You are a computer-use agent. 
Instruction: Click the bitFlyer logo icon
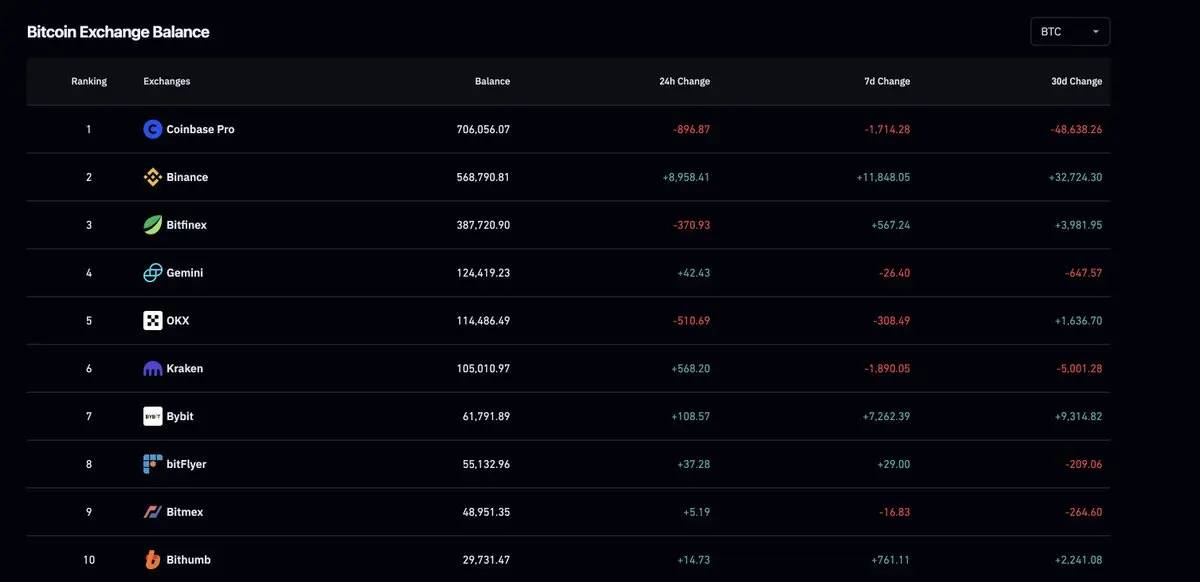coord(152,464)
